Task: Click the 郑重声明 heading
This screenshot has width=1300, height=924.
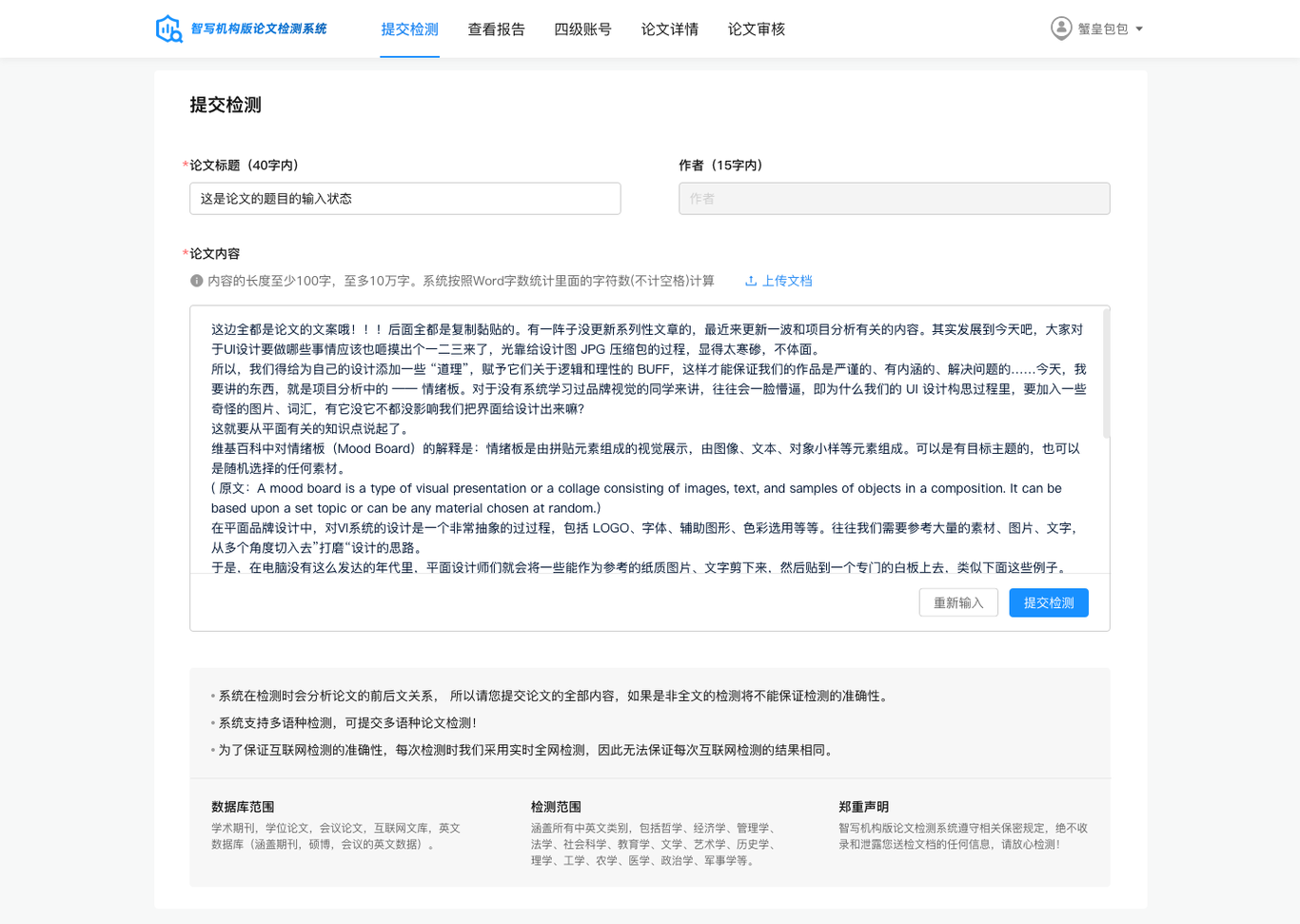Action: coord(863,807)
